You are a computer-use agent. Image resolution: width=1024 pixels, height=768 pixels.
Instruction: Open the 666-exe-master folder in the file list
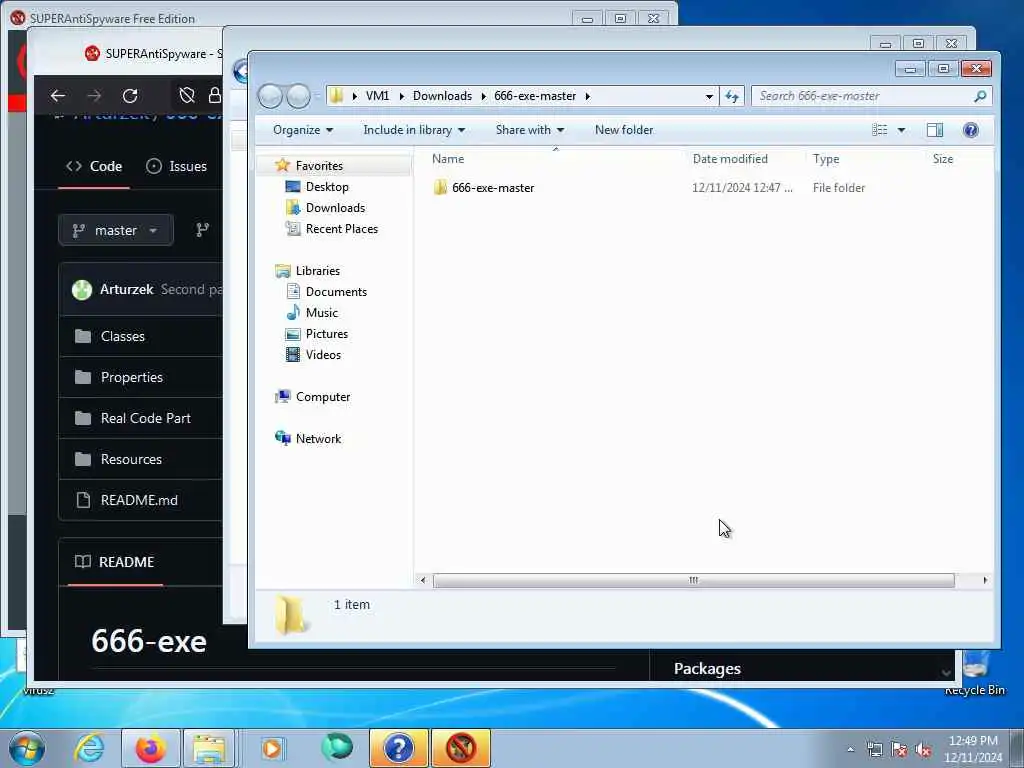click(493, 188)
